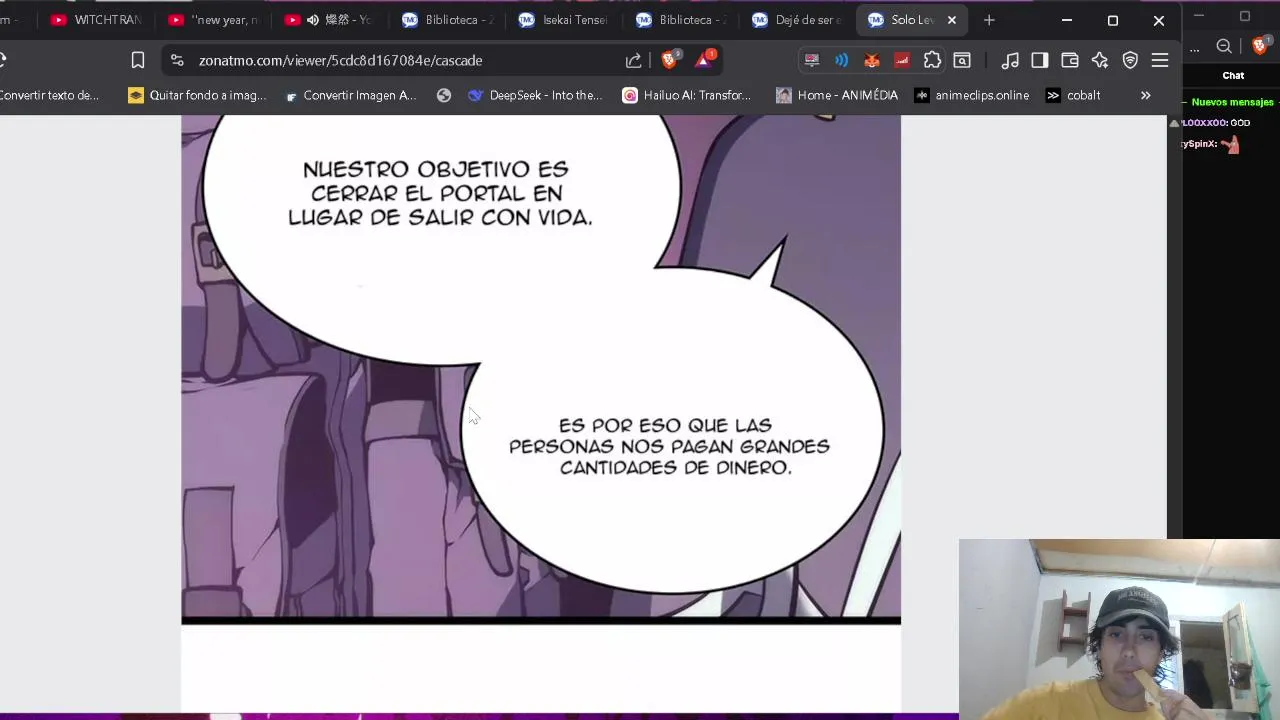Mute the audio icon on the 燦然 tab
1280x720 pixels.
point(313,20)
